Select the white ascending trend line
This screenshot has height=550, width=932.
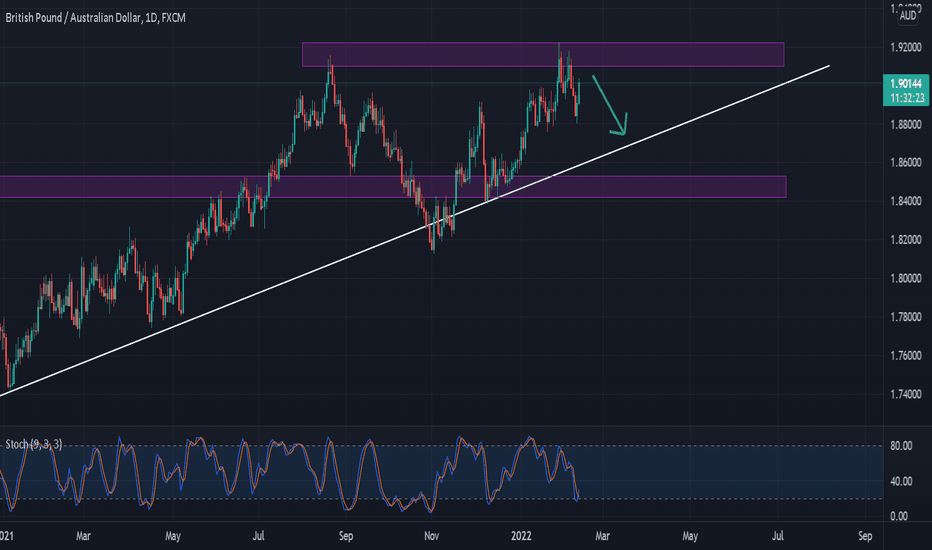[x=414, y=230]
